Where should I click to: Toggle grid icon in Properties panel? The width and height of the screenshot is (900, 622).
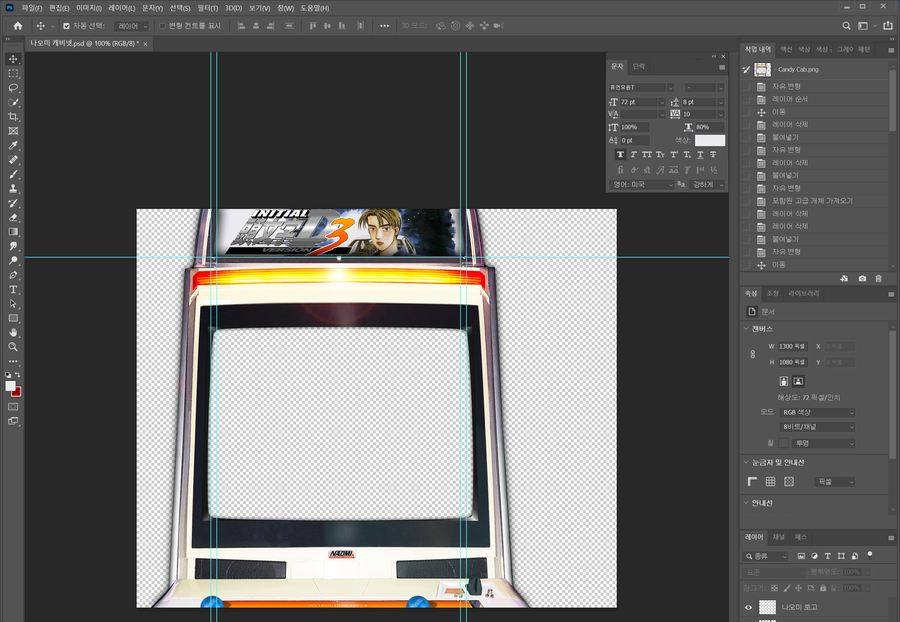770,481
